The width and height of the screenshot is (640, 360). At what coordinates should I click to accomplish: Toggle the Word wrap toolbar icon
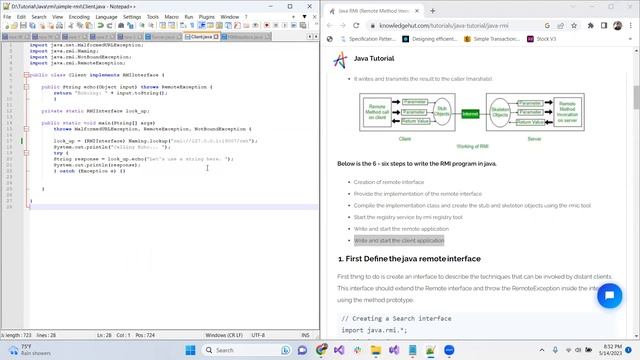183,25
